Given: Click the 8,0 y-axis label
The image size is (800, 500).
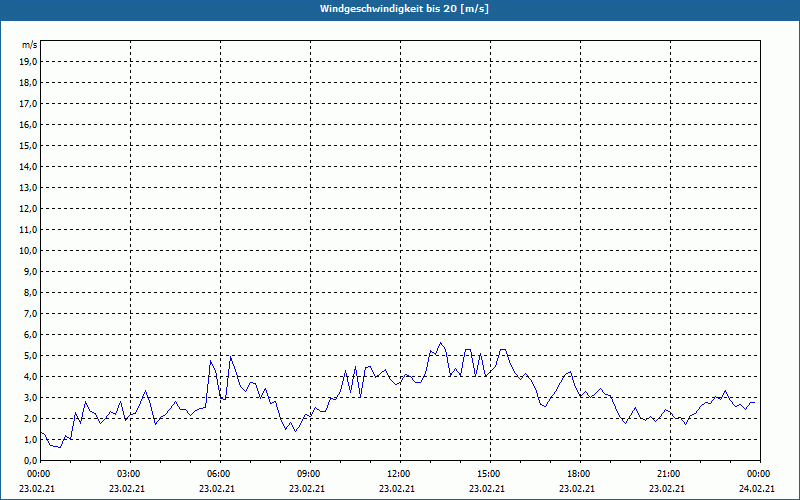Looking at the screenshot, I should click(x=31, y=292).
